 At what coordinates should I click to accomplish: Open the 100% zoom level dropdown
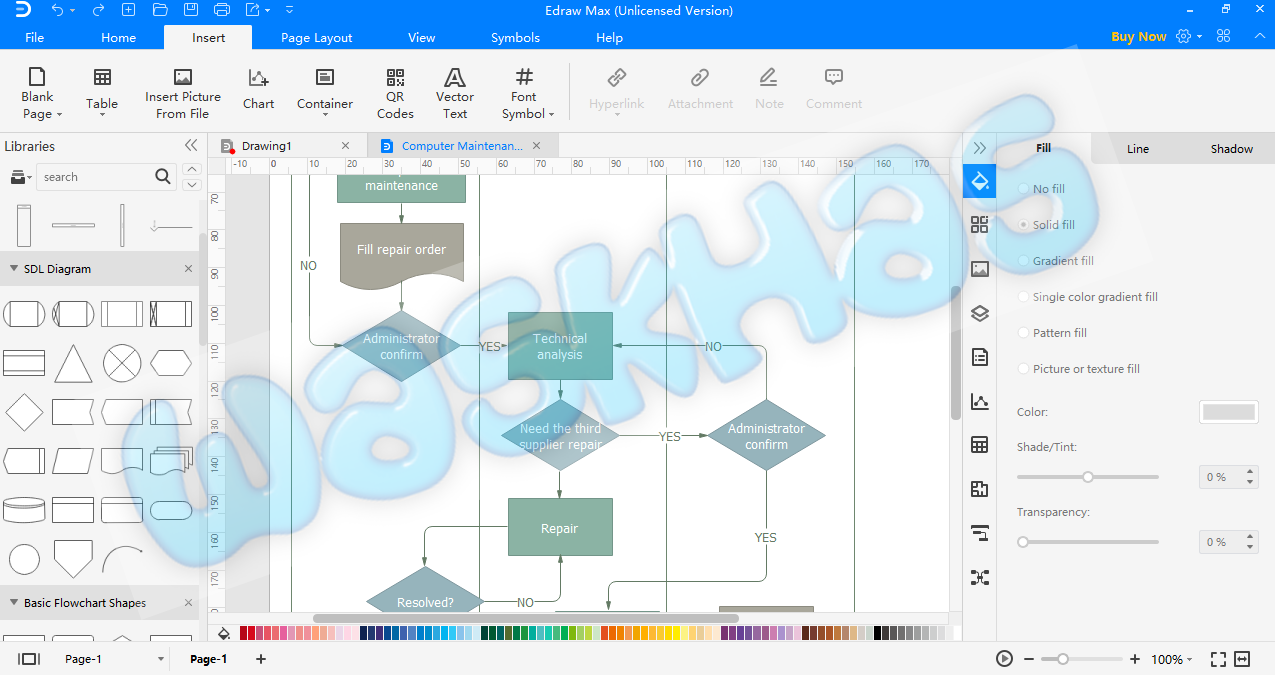[x=1172, y=659]
